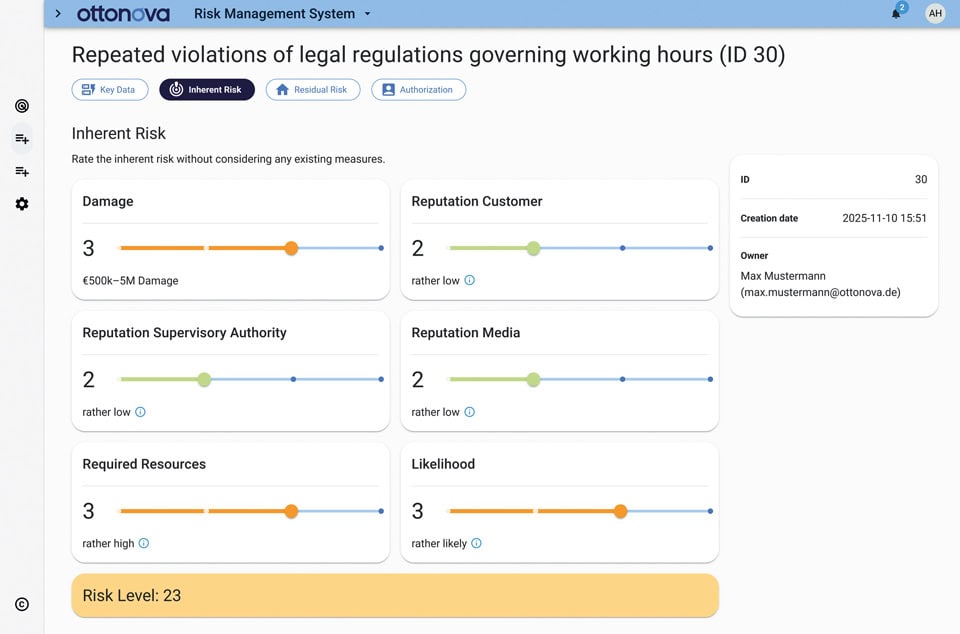
Task: Switch to the Residual Risk tab
Action: click(313, 89)
